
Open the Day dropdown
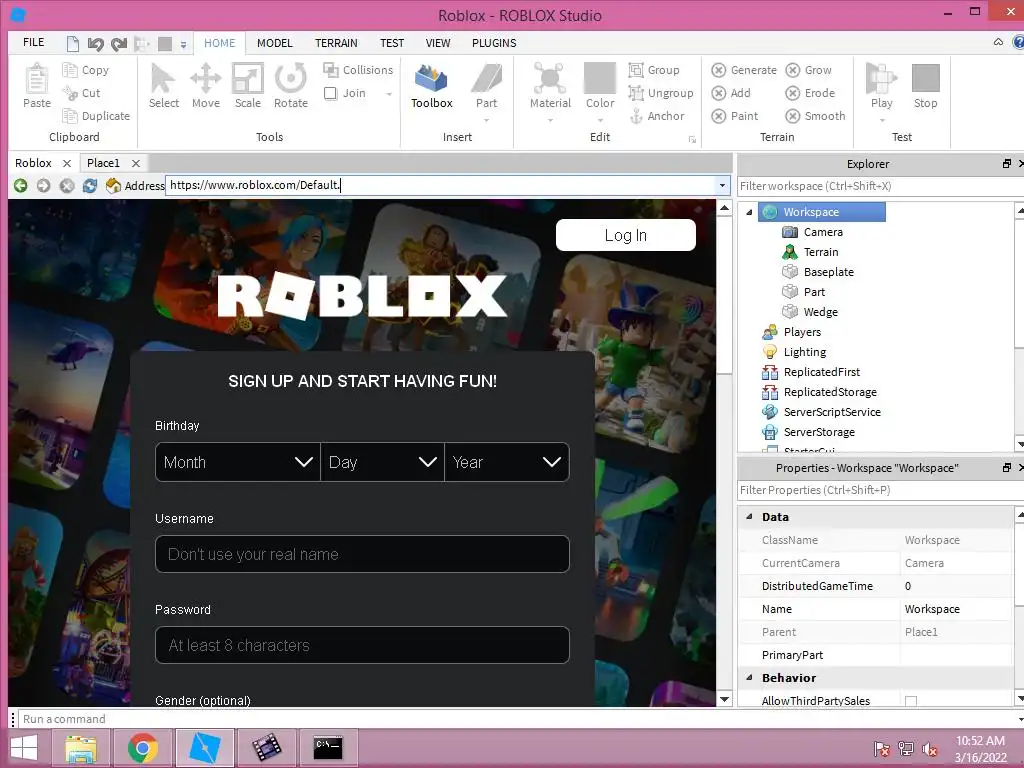click(383, 462)
